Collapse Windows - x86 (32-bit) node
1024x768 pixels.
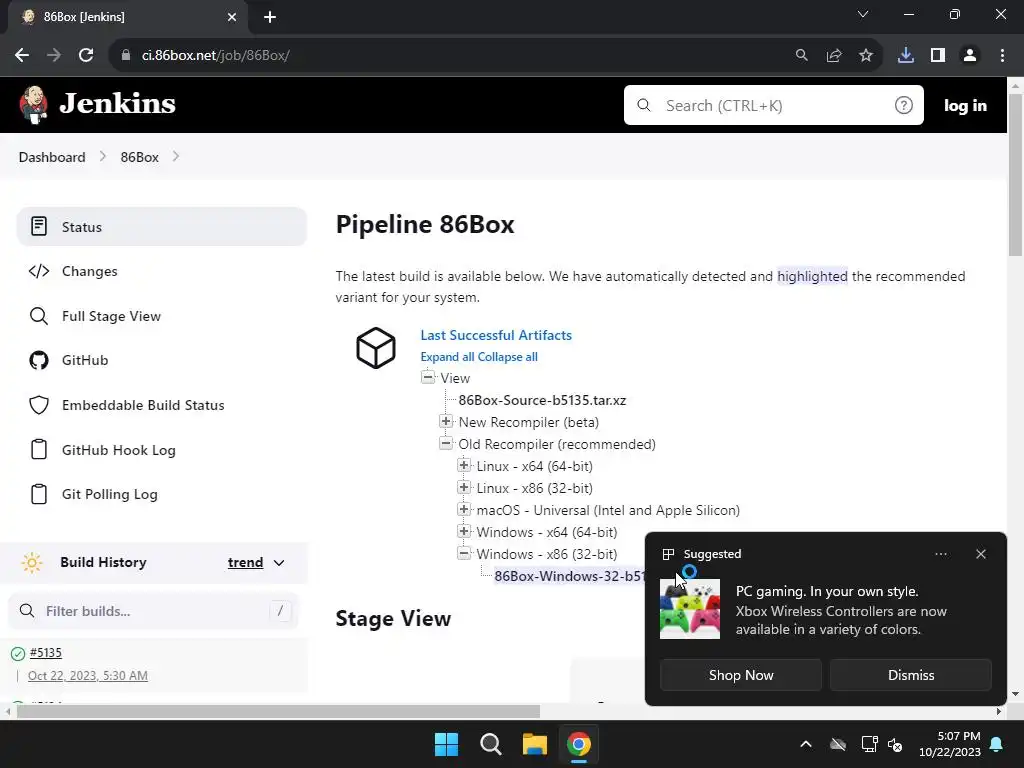point(464,553)
